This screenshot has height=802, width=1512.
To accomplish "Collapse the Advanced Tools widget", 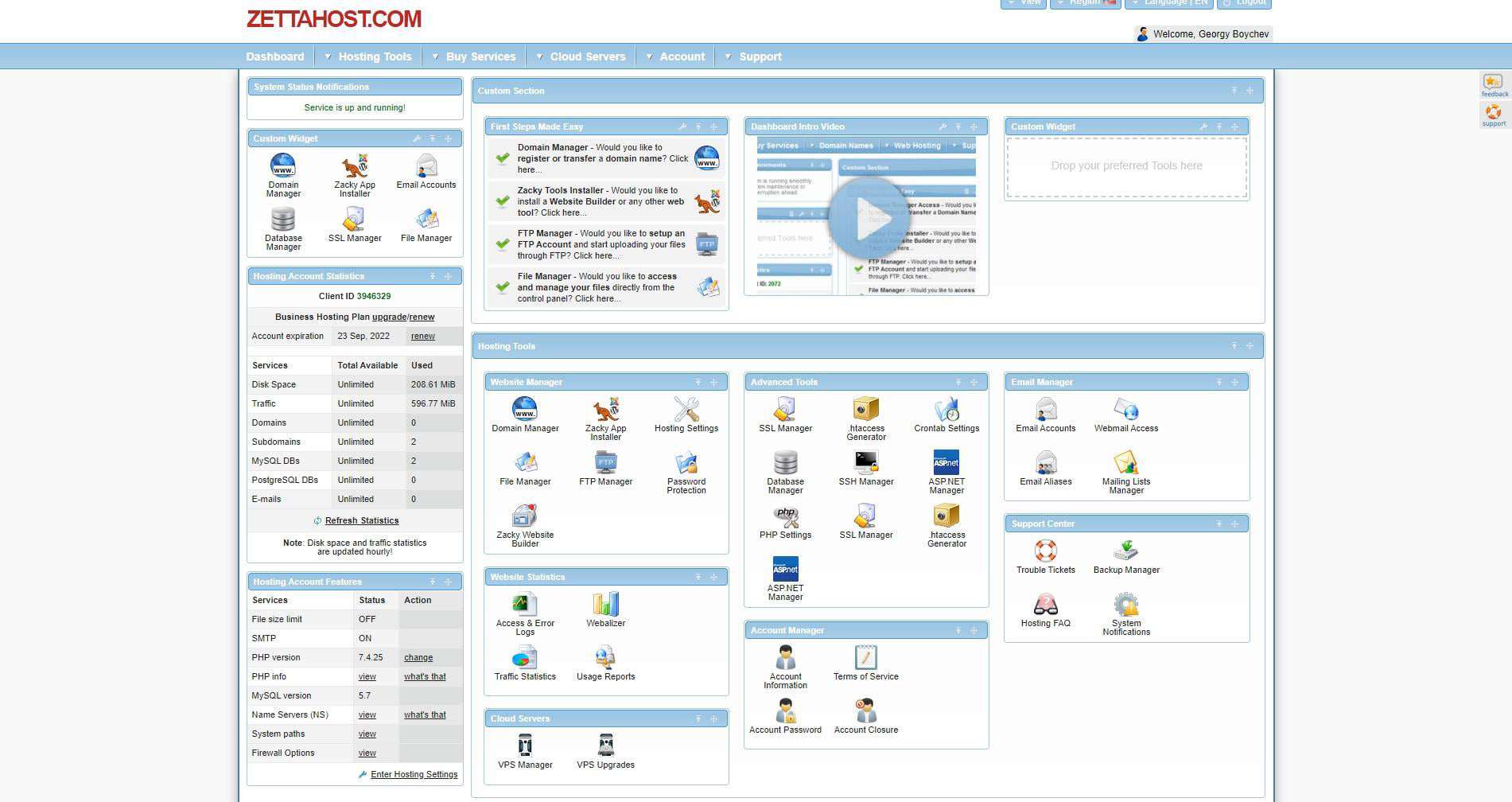I will click(x=958, y=382).
